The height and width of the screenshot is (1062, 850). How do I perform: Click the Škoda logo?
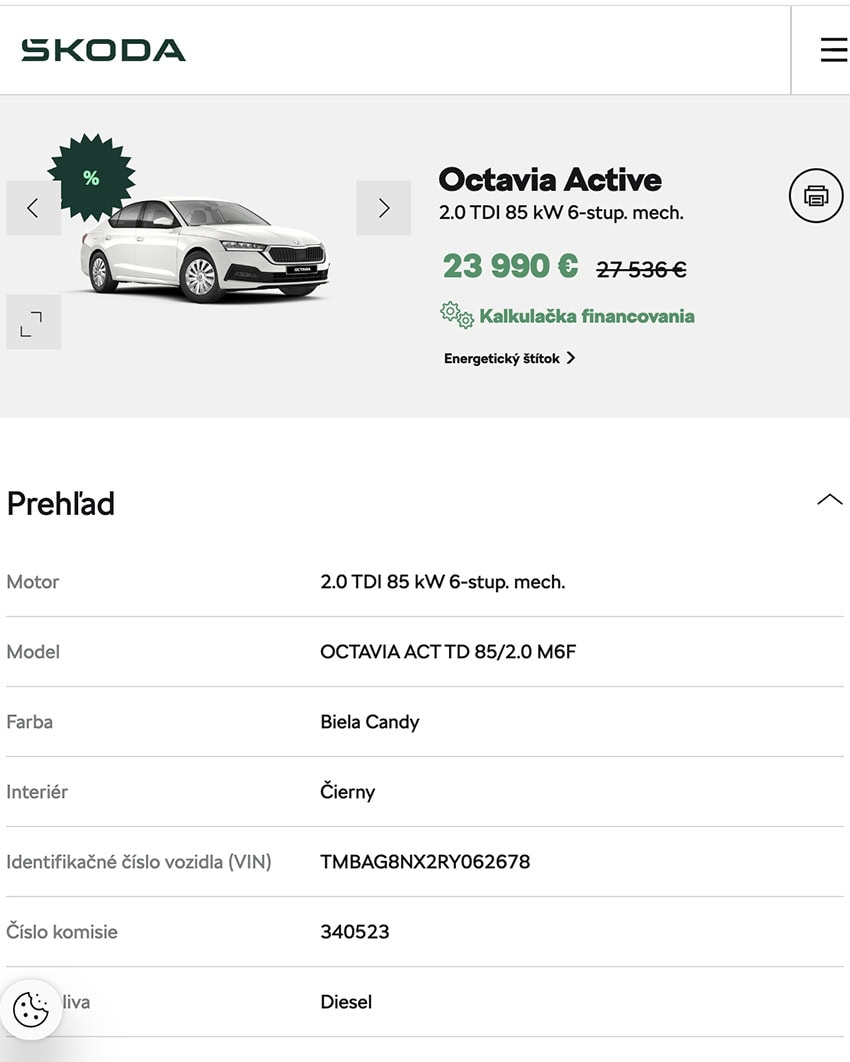(103, 50)
